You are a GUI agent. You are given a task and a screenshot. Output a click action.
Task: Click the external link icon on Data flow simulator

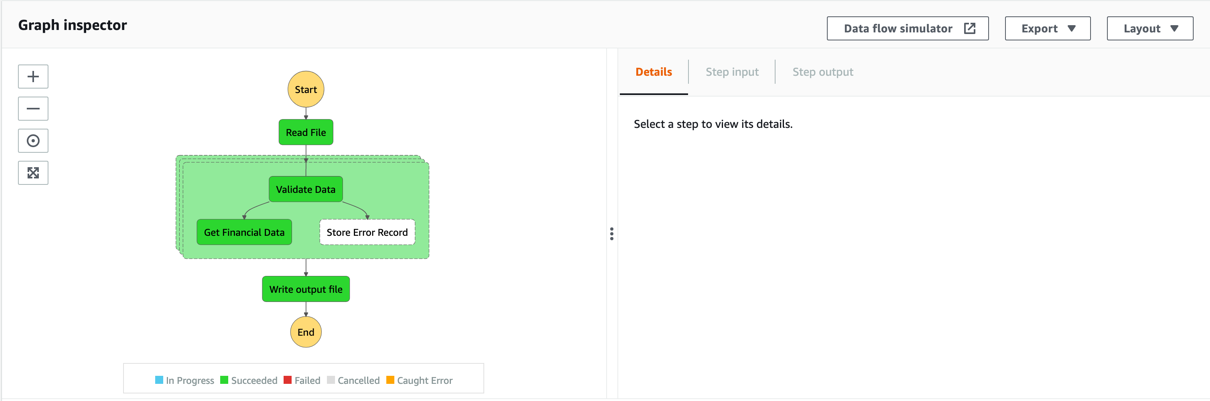tap(969, 29)
